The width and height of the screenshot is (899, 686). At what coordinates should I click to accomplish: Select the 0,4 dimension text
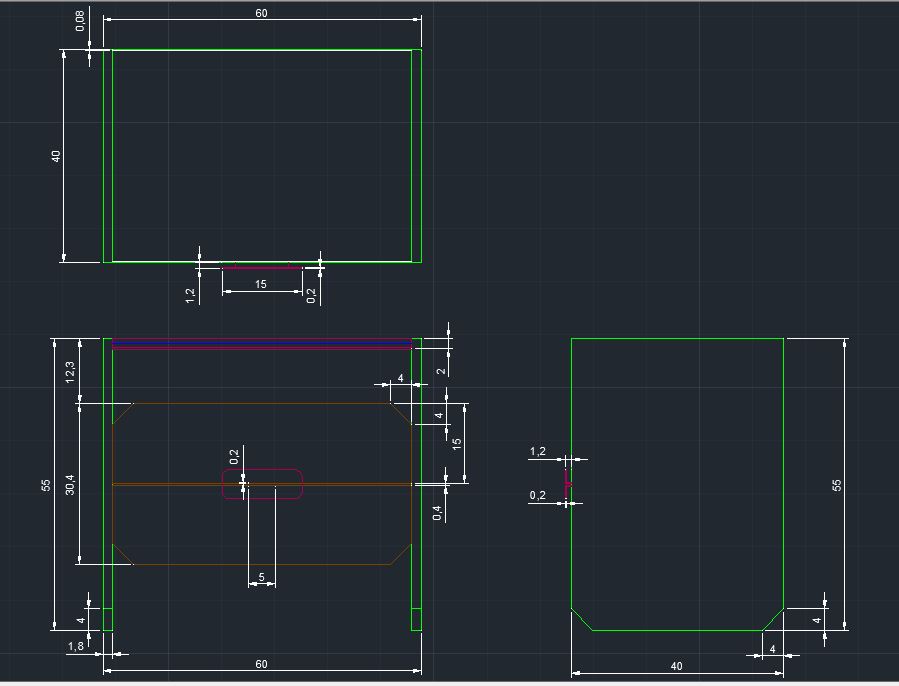tap(437, 513)
